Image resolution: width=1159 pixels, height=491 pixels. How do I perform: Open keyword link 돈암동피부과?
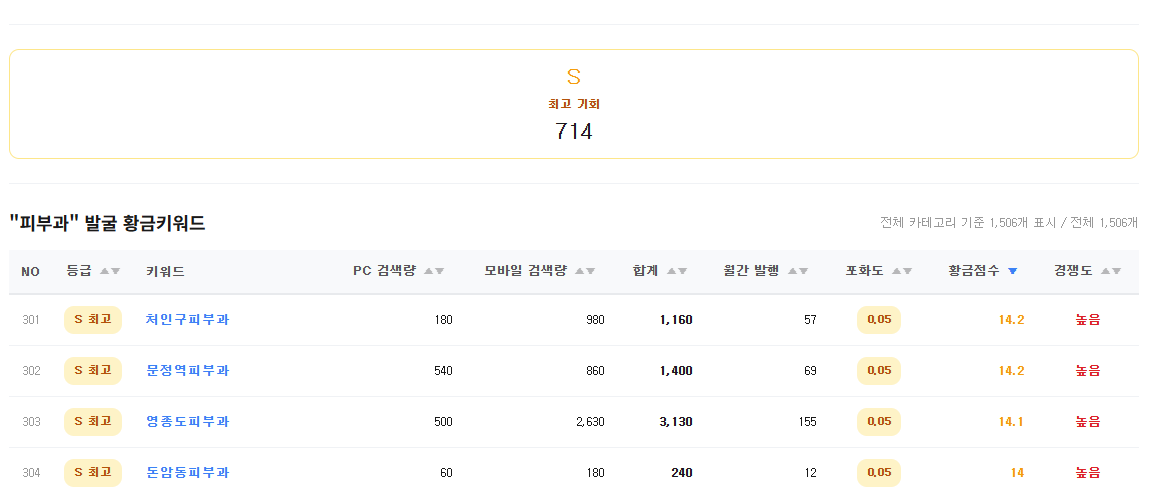click(188, 473)
